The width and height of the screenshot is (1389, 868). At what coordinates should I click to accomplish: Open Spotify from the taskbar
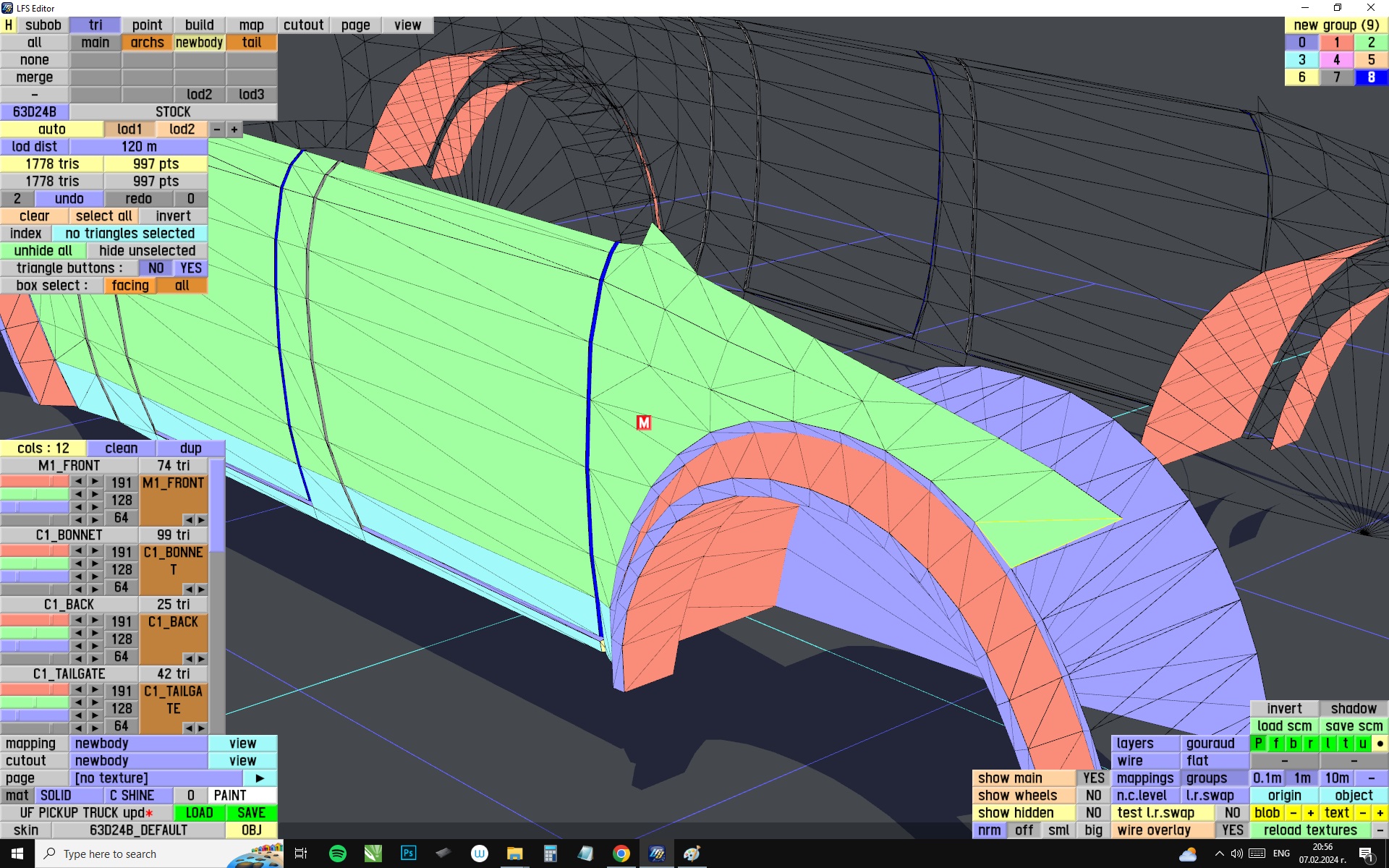337,854
